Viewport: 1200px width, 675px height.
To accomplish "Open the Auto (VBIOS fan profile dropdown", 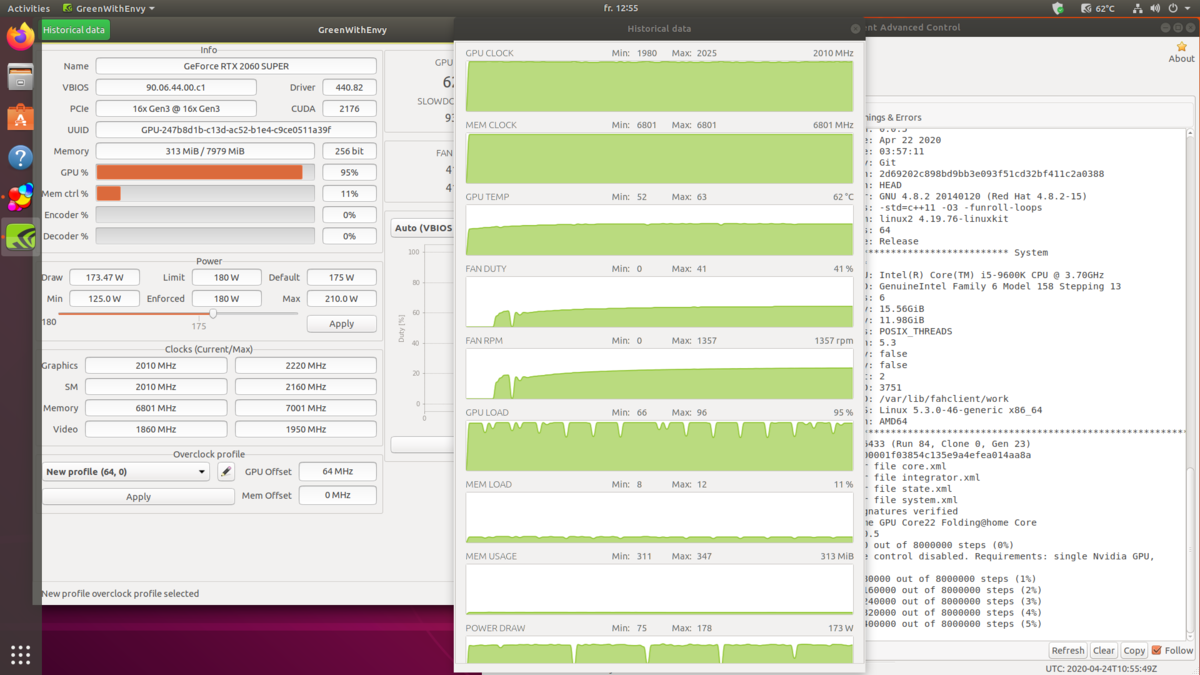I will point(424,228).
